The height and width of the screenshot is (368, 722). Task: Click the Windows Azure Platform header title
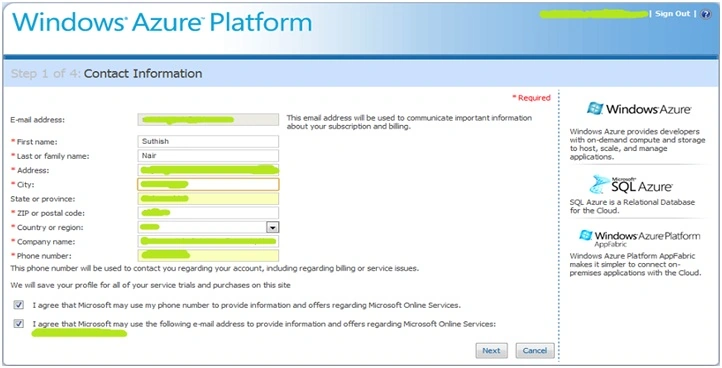[162, 22]
